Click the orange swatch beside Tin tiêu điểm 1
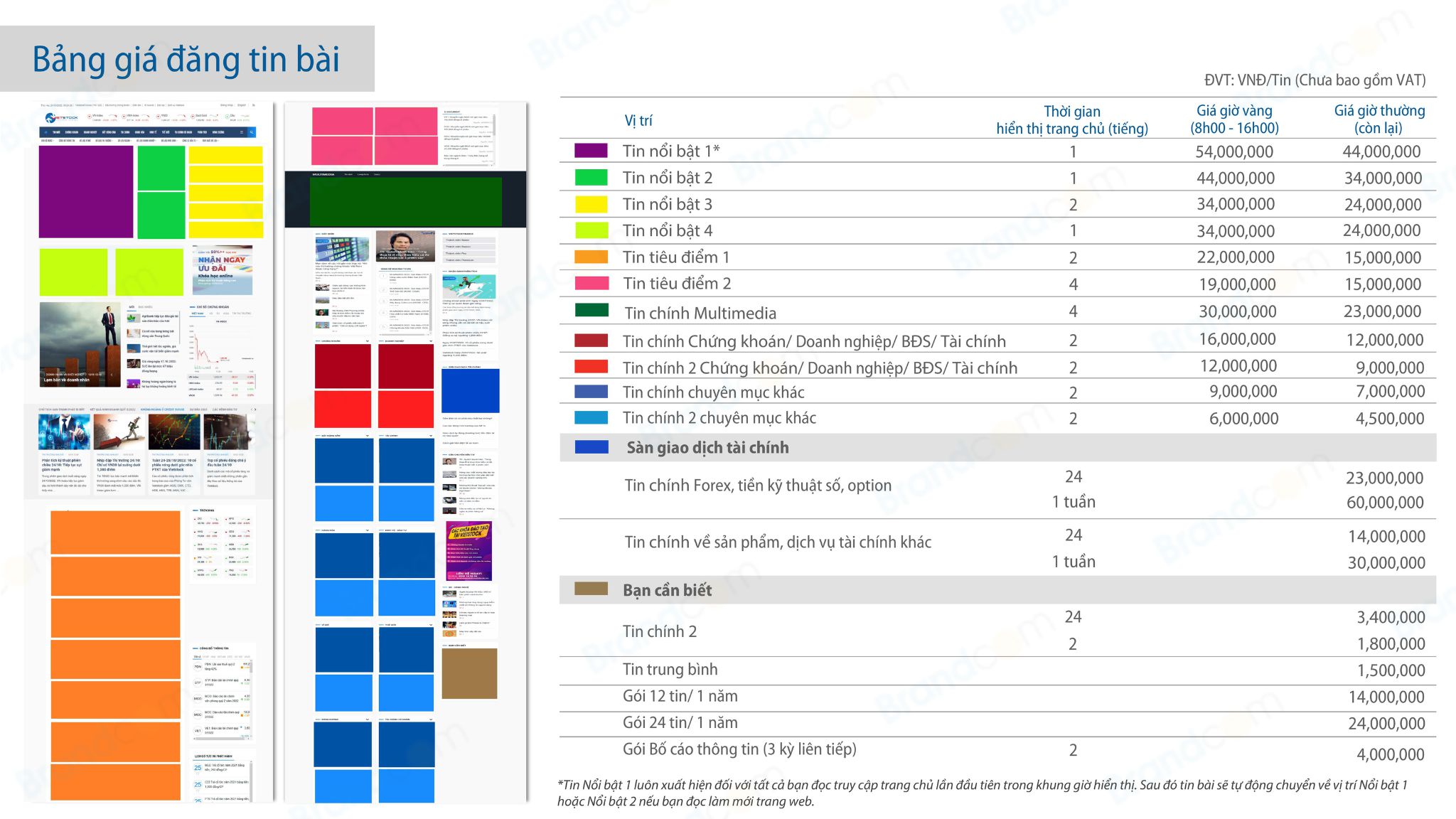1456x819 pixels. pyautogui.click(x=591, y=257)
